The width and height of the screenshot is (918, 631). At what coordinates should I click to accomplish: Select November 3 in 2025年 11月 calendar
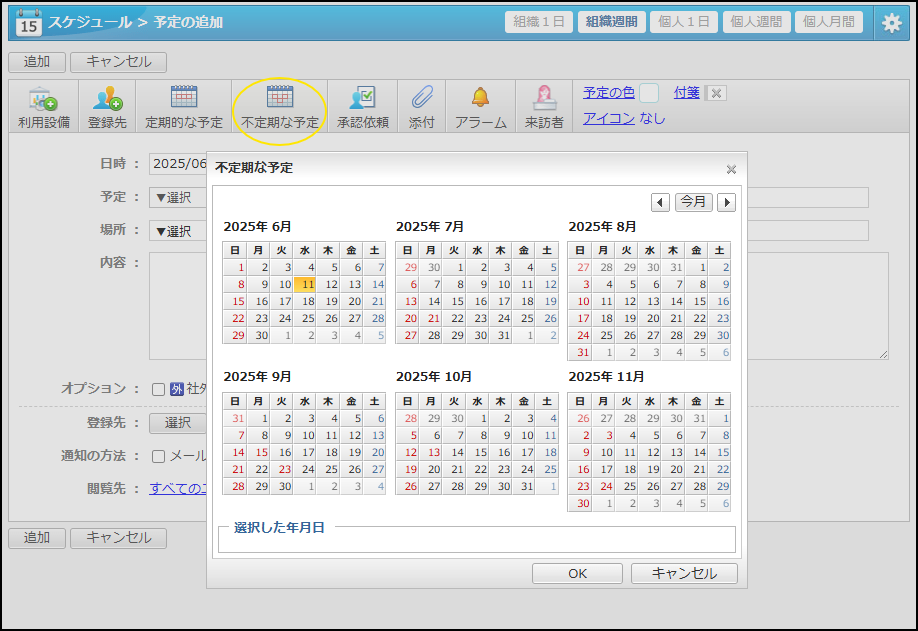coord(603,435)
